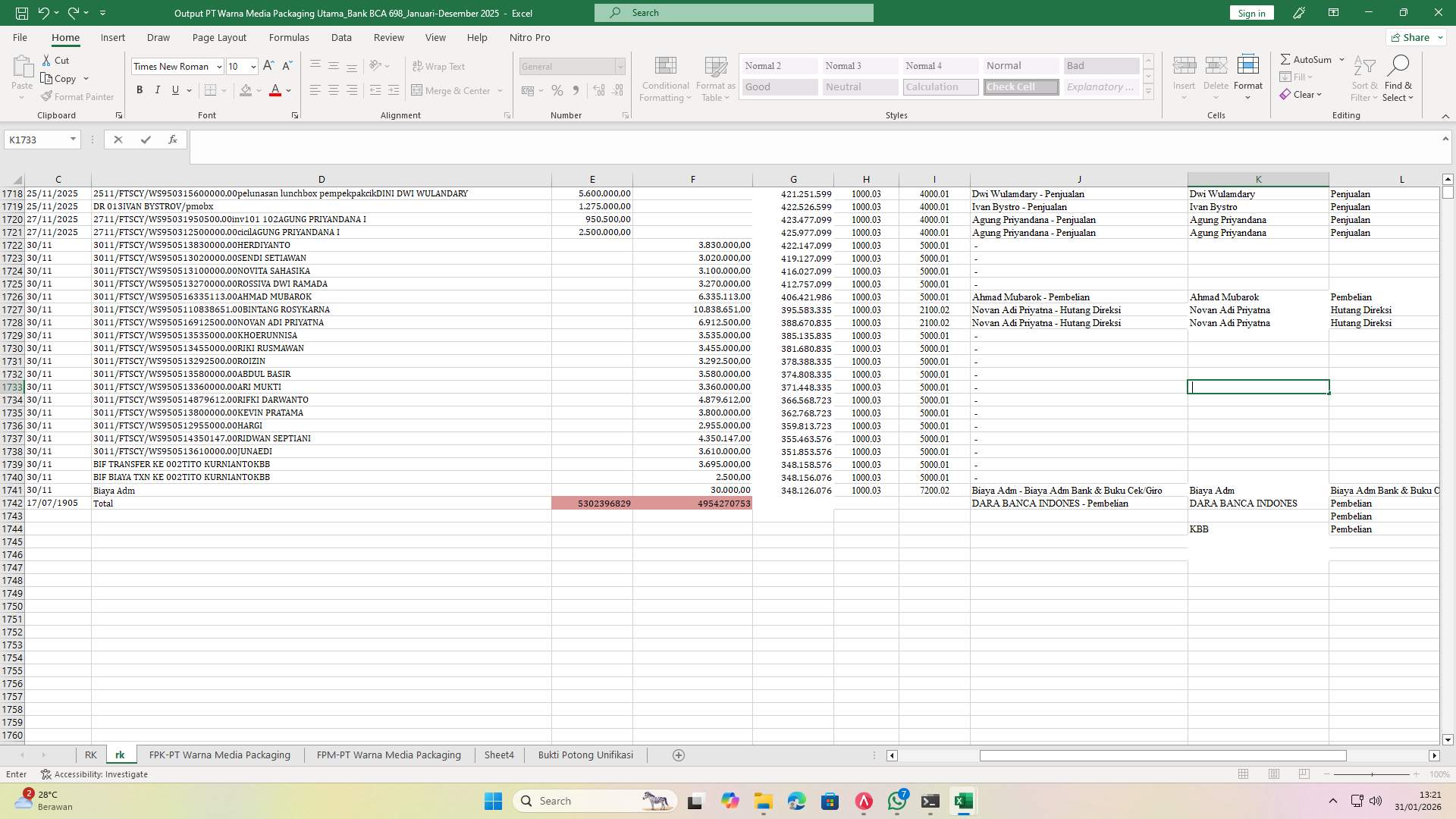
Task: Click the Wrap Text icon
Action: 439,66
